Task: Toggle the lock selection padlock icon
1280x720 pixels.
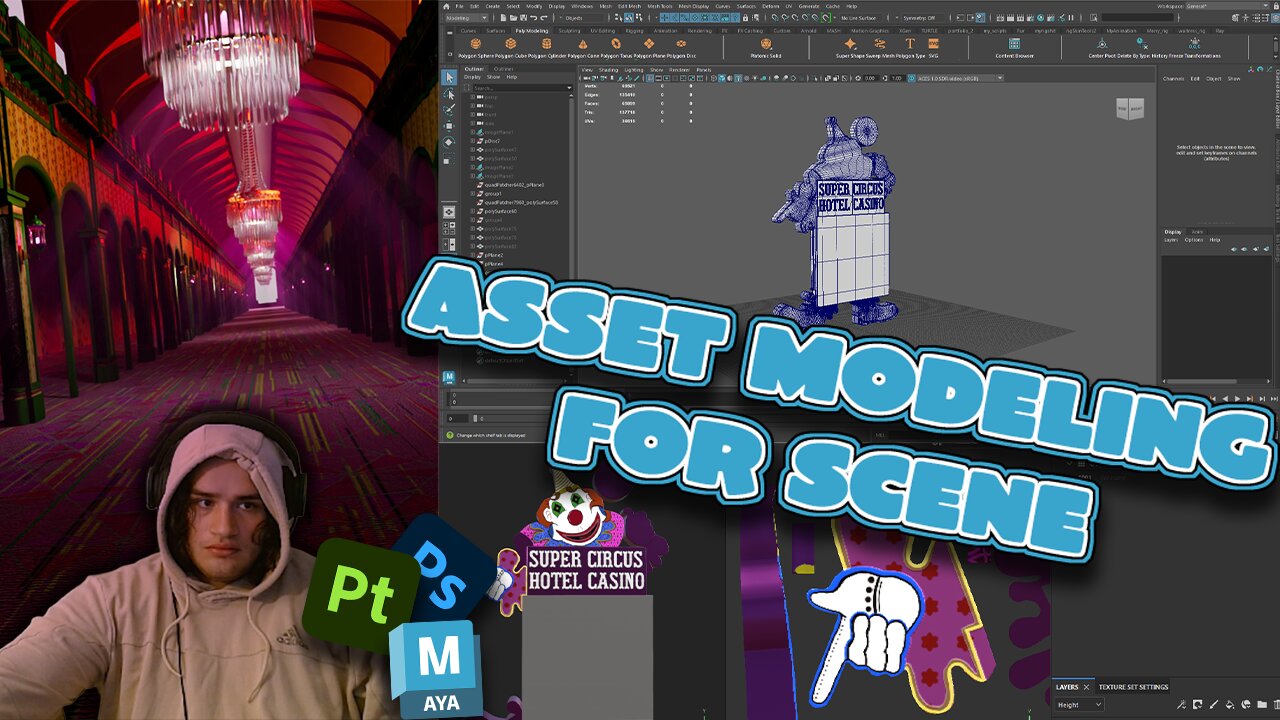Action: coord(745,18)
